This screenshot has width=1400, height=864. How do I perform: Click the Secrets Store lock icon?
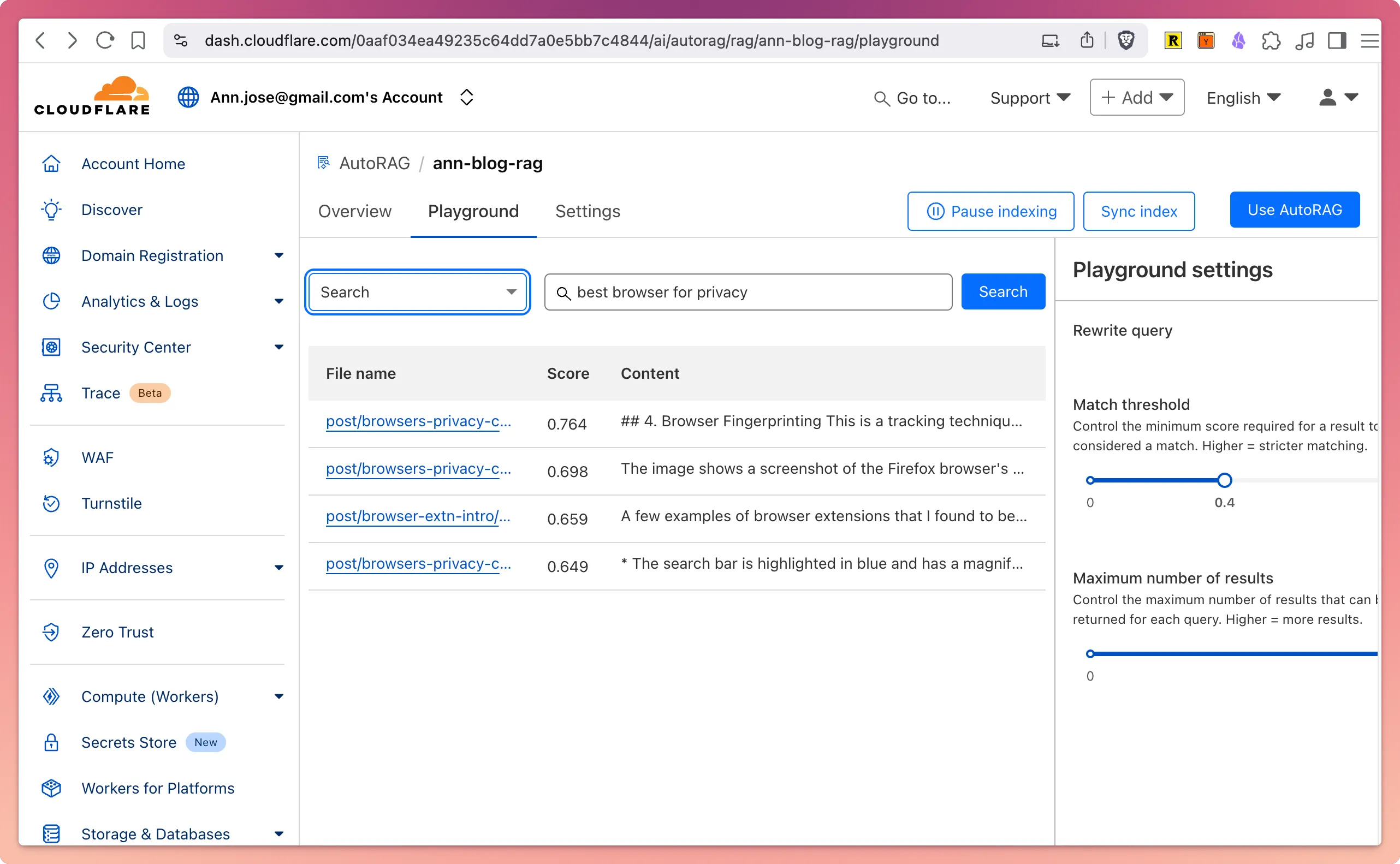click(x=51, y=742)
